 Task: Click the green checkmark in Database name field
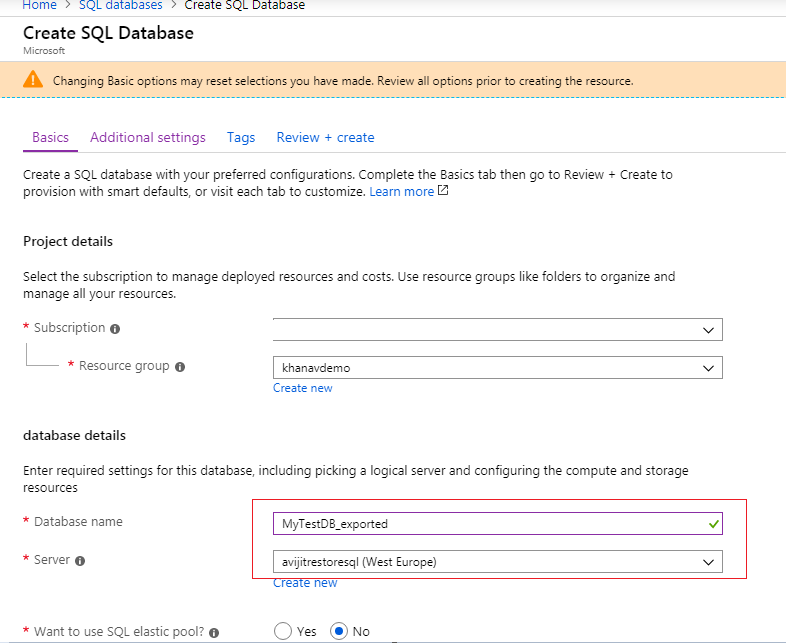click(x=711, y=523)
